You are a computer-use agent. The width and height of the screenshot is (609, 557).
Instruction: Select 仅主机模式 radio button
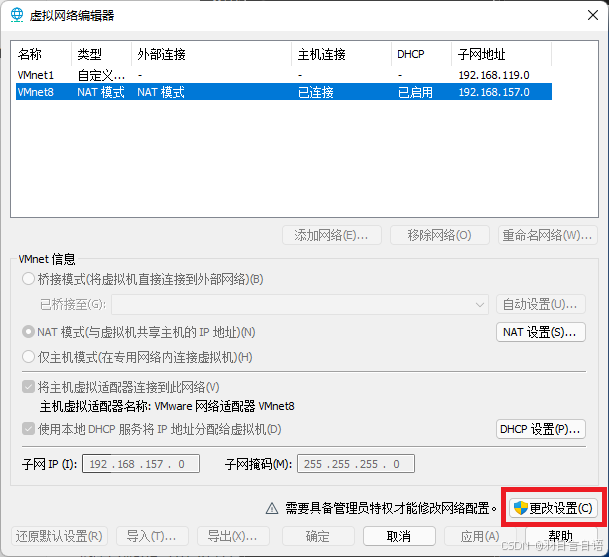[28, 357]
